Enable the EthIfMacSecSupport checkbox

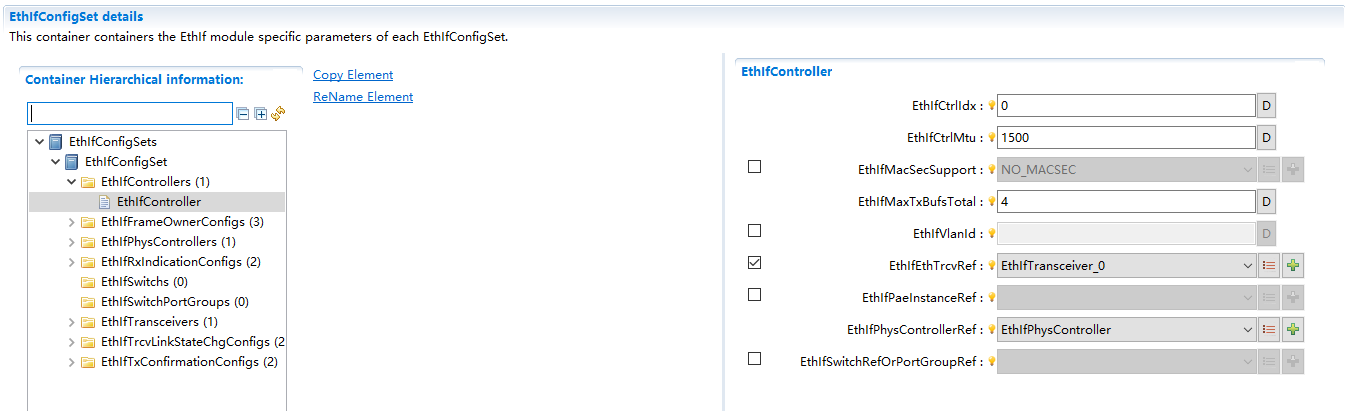755,167
